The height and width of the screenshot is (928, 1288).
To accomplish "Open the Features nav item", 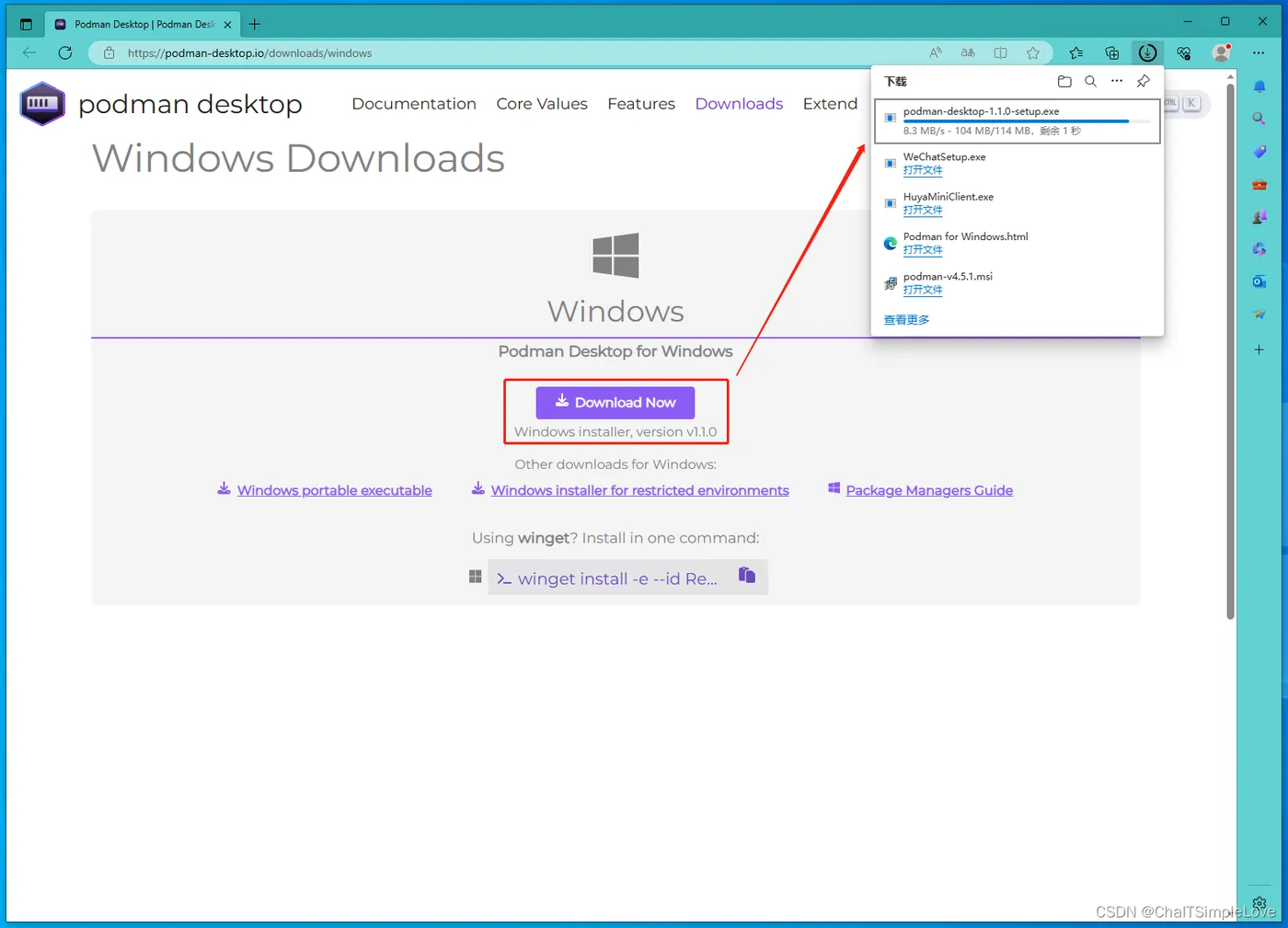I will (641, 104).
